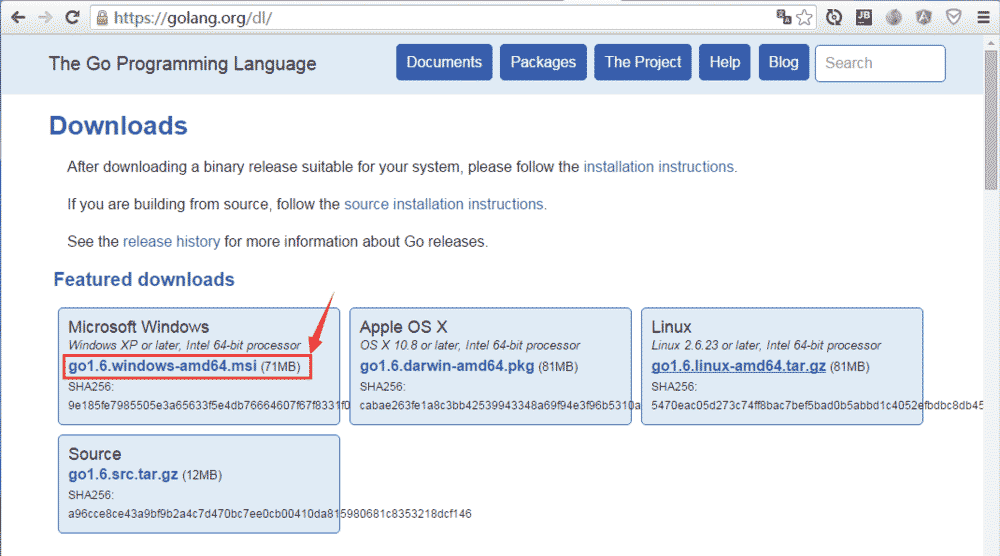Viewport: 1000px width, 556px height.
Task: Bookmark this page with star icon
Action: 804,17
